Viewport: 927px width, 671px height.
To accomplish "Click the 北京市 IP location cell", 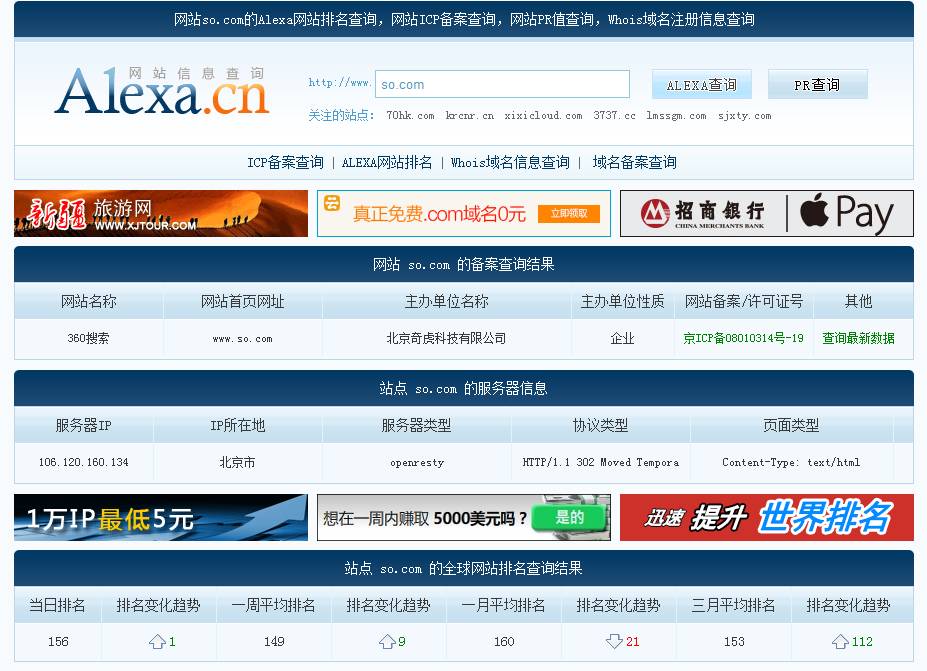I will 238,462.
